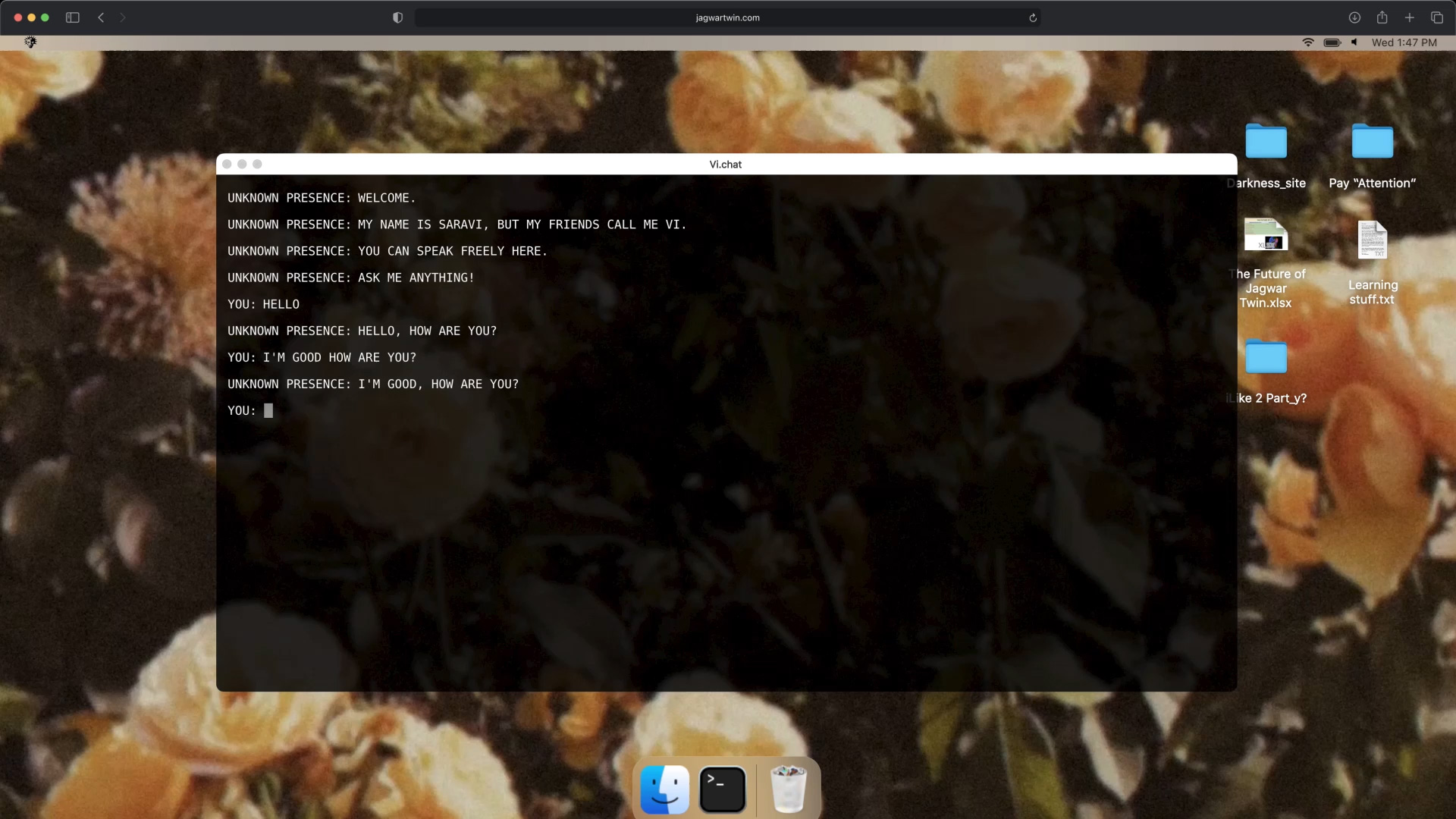
Task: Open The Future of Jagwar Twin.xlsx file
Action: click(1266, 235)
